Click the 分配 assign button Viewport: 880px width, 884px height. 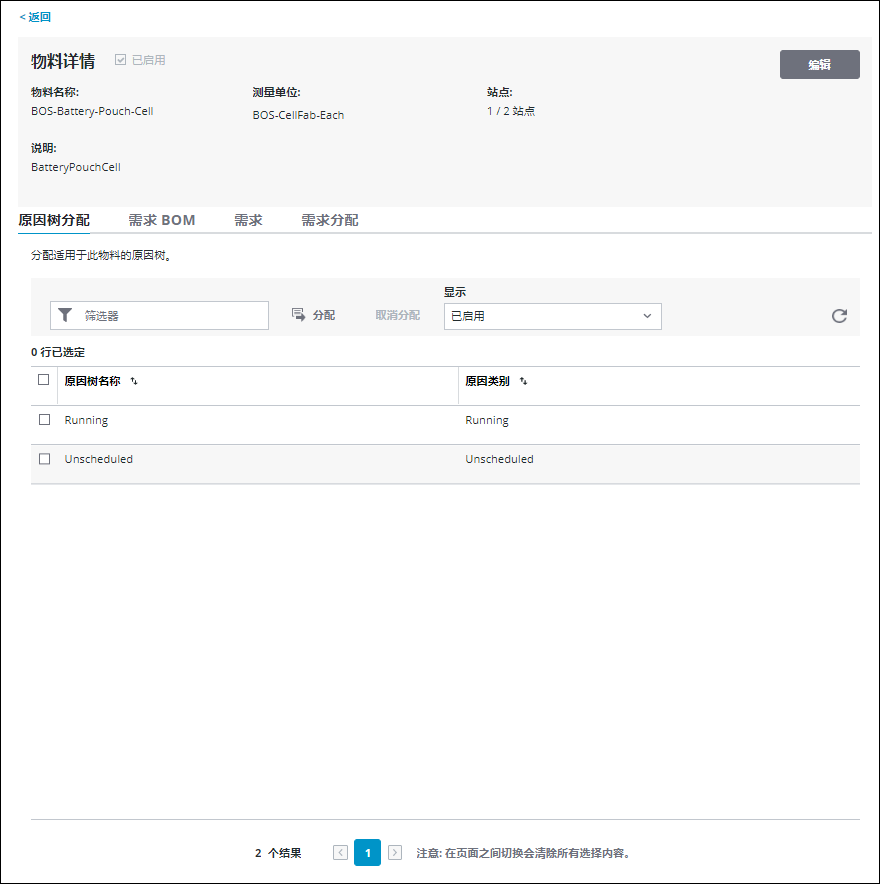313,315
